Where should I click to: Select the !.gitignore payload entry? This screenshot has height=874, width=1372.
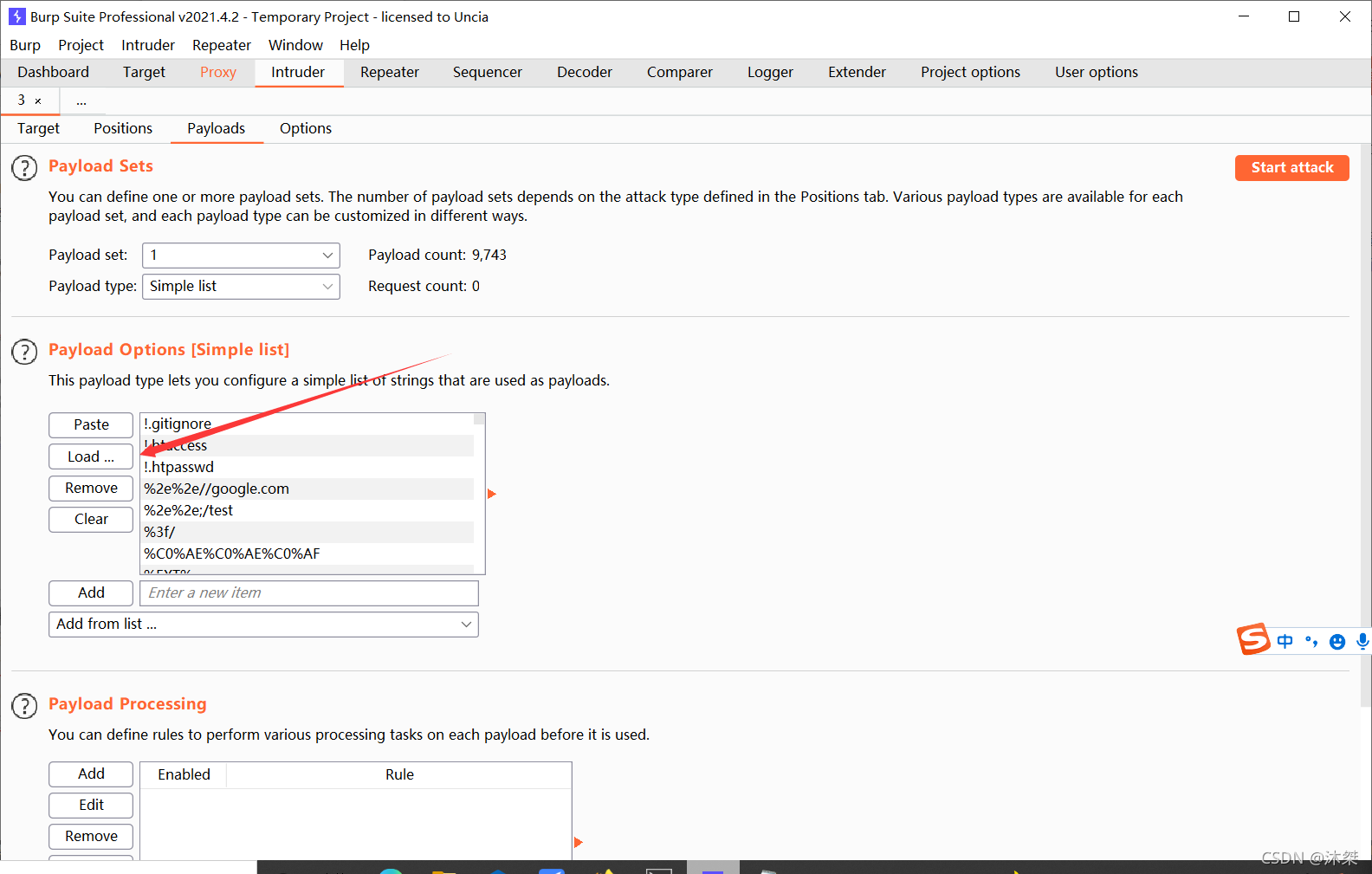pos(307,424)
